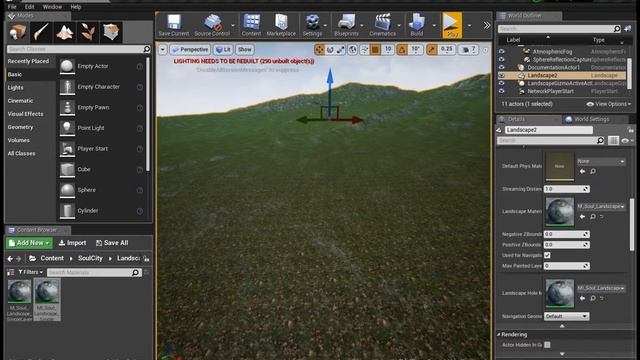
Task: Open Source Control toolbar icon
Action: [212, 25]
